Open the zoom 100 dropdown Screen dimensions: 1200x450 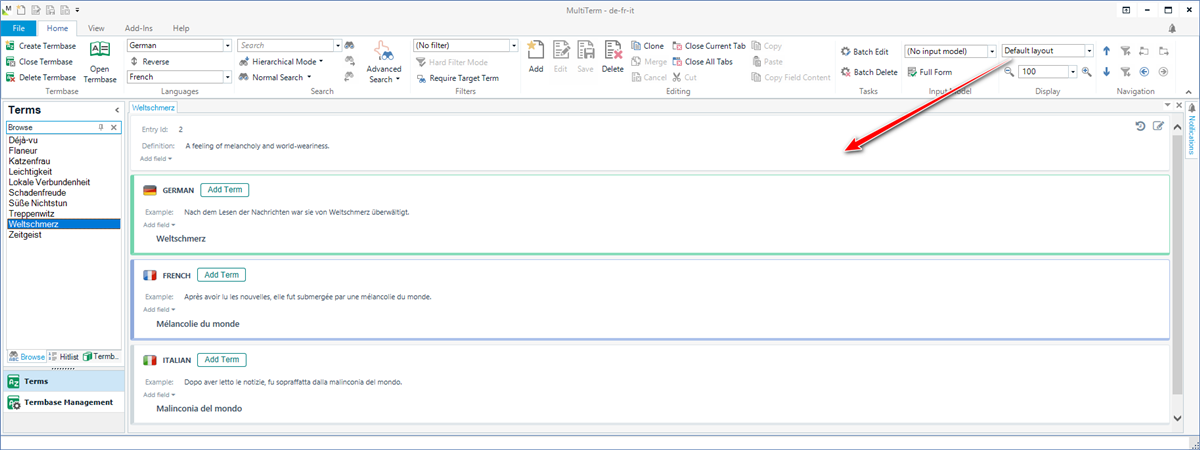click(x=1072, y=72)
